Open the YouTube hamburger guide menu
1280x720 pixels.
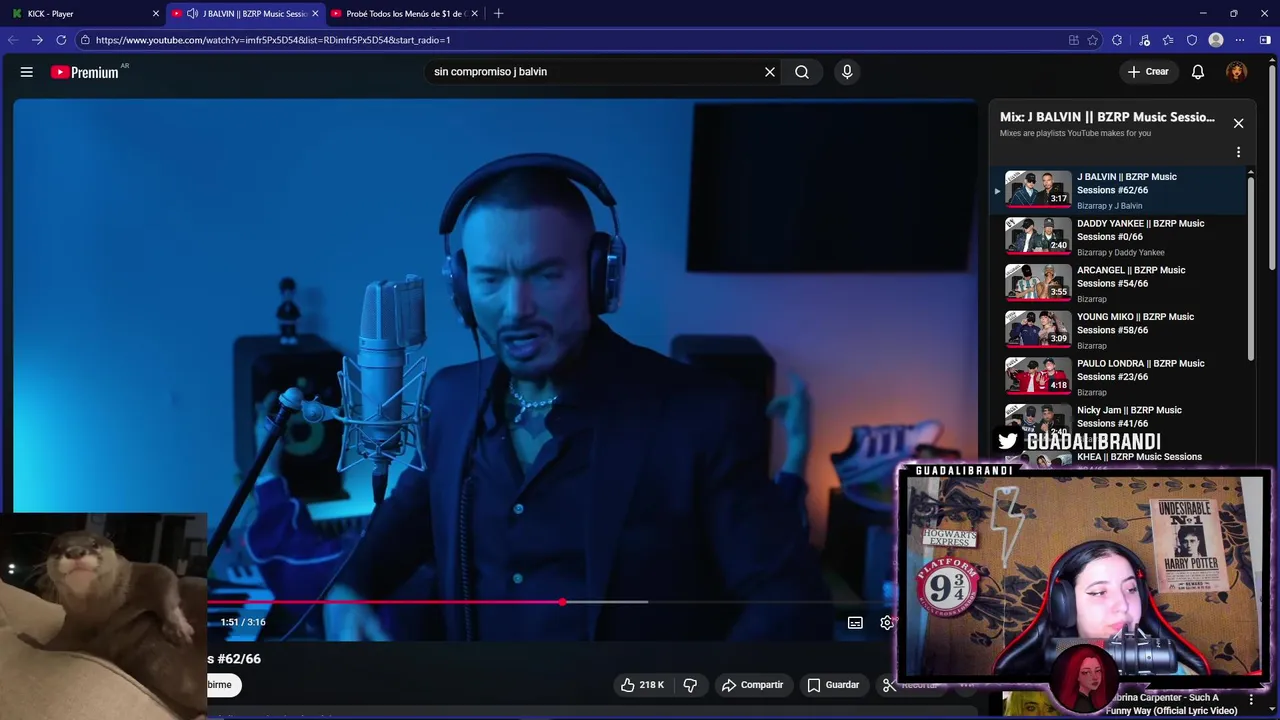27,72
